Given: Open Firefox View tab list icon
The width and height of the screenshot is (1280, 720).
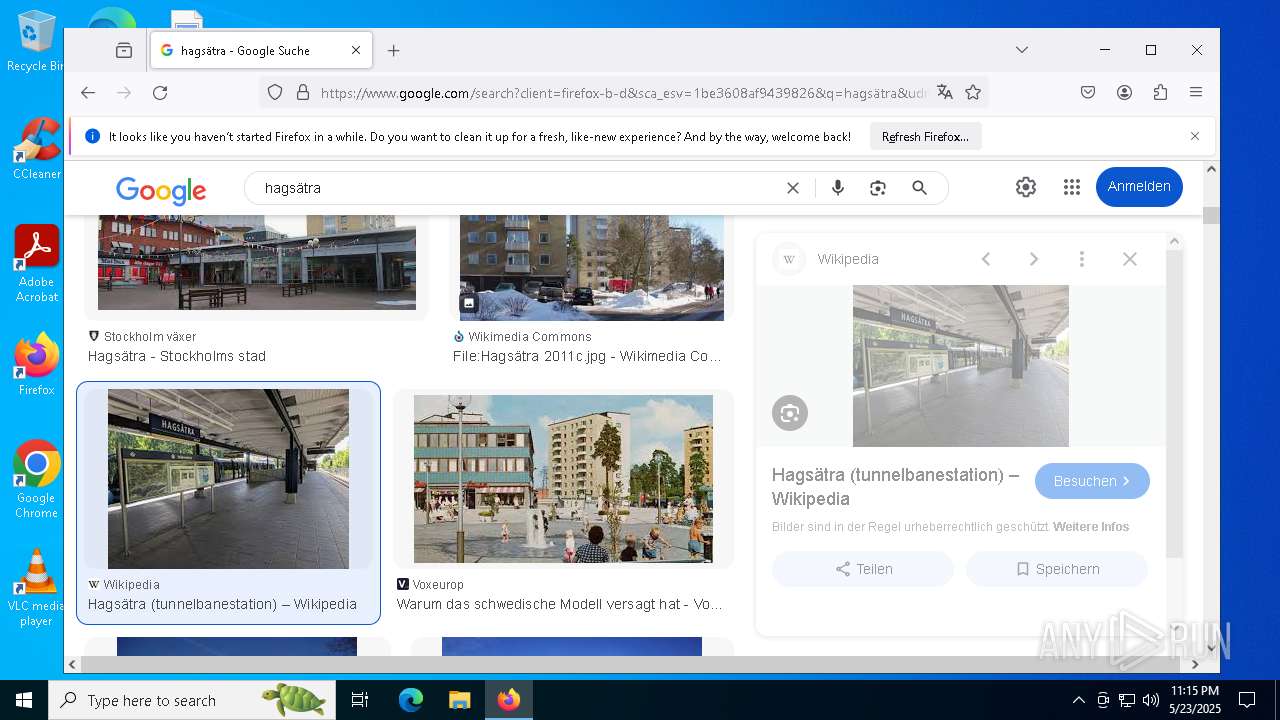Looking at the screenshot, I should [124, 50].
